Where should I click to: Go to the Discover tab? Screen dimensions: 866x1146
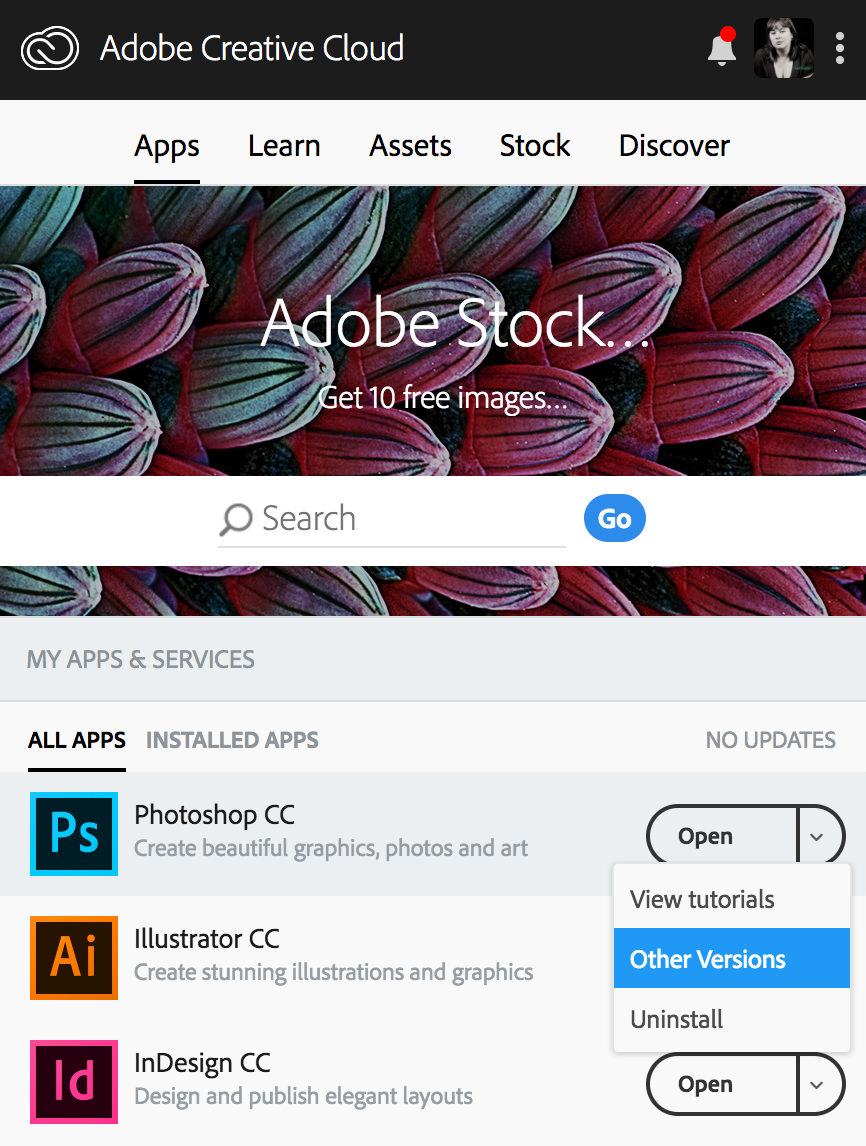674,146
